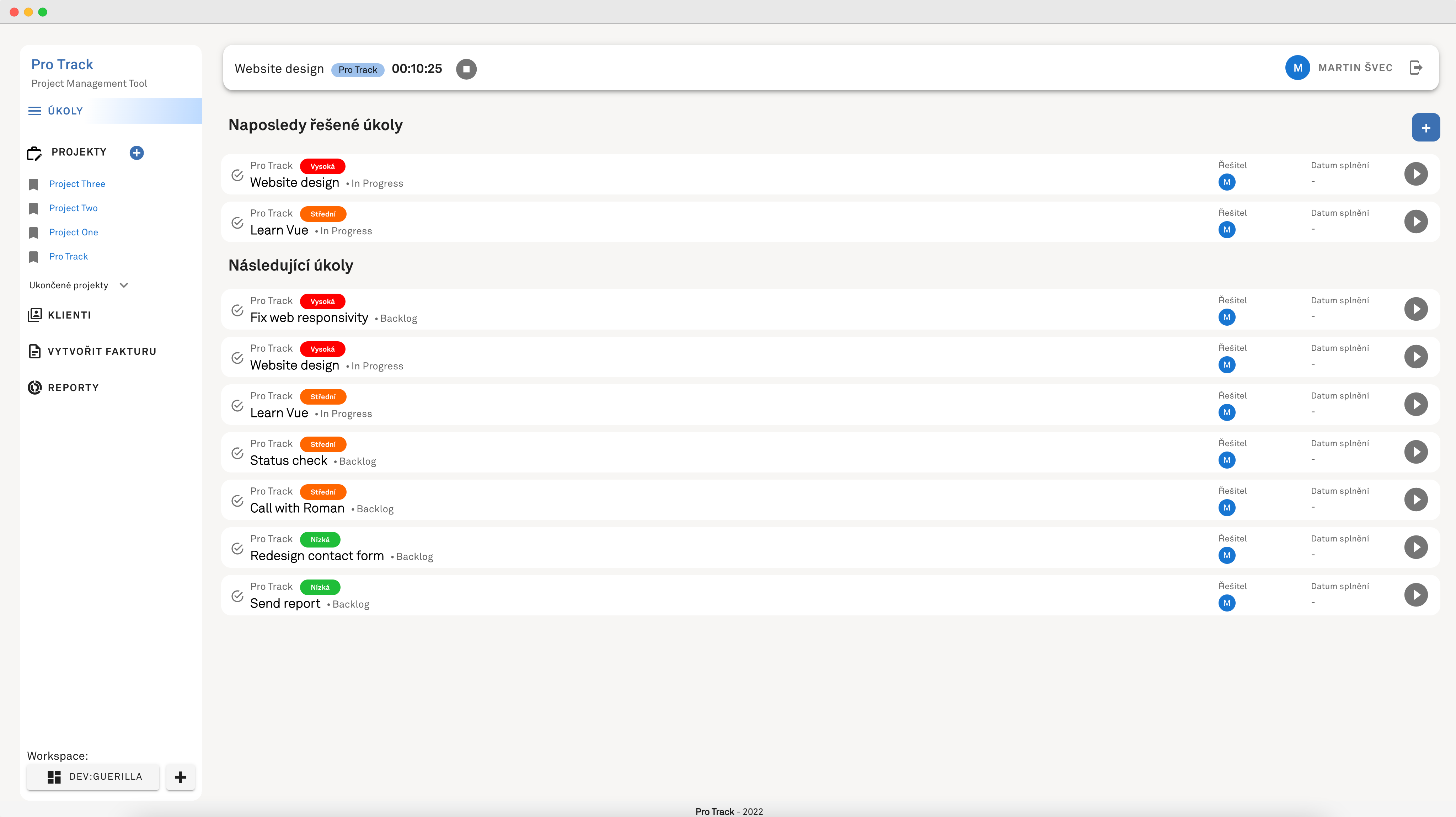Click the Vysoká priority badge on Fix web responsivity

pyautogui.click(x=322, y=301)
